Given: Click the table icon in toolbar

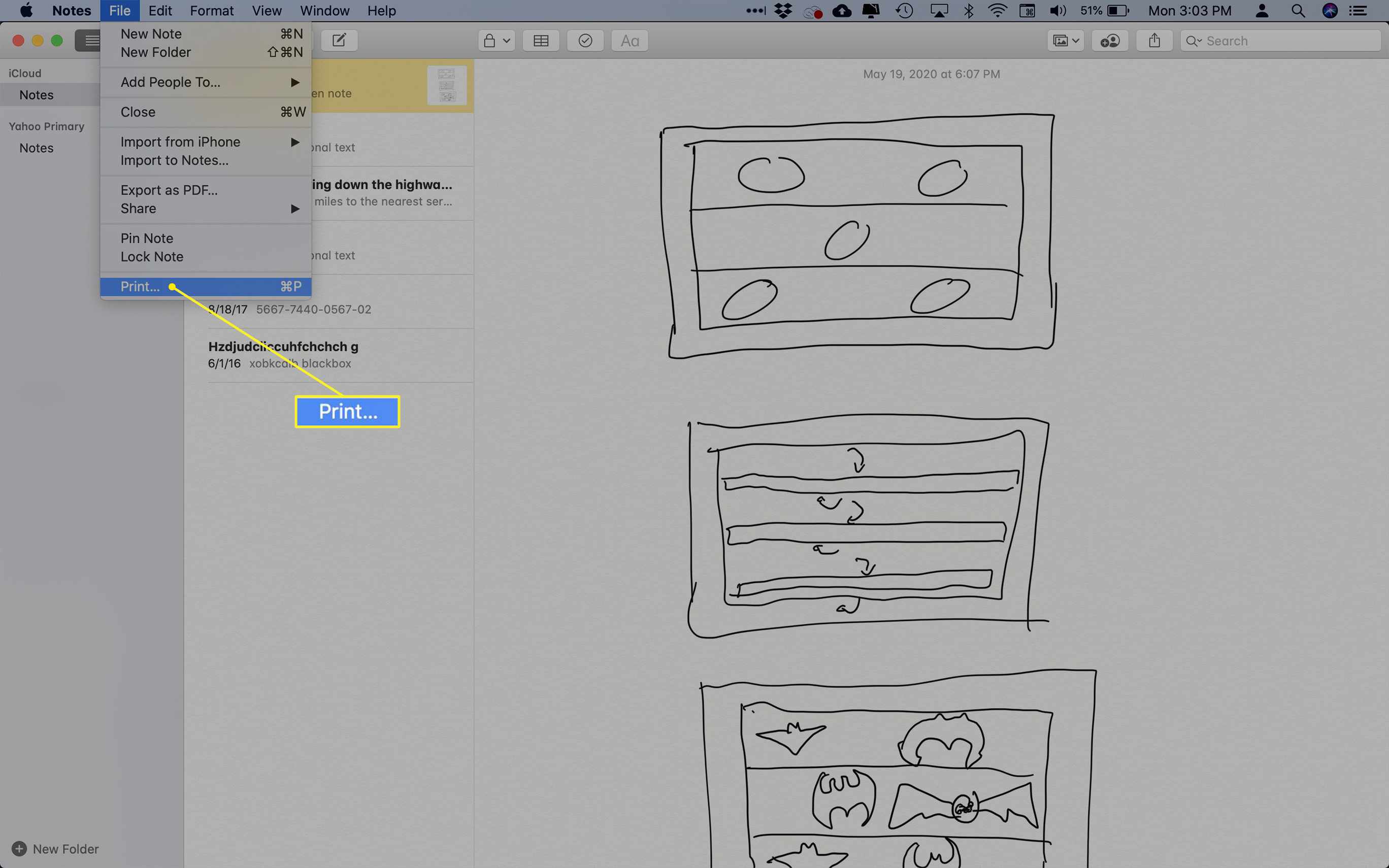Looking at the screenshot, I should (540, 41).
